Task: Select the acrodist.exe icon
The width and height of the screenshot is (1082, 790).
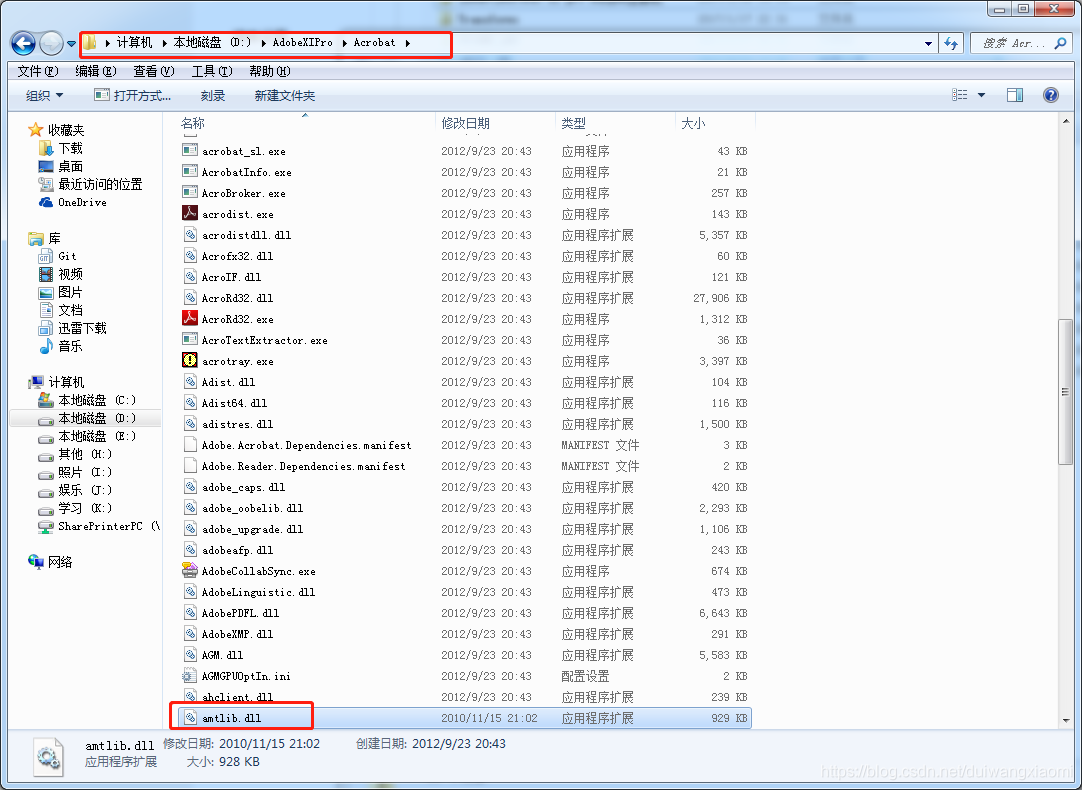Action: [x=190, y=213]
